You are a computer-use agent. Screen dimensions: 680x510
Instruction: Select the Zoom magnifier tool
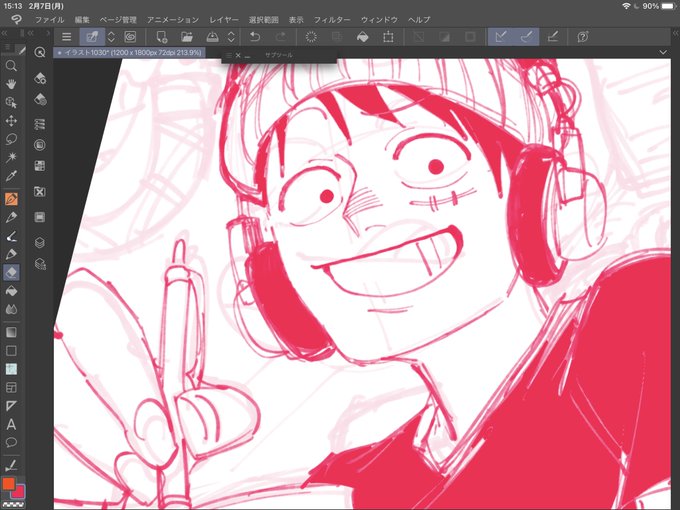[x=11, y=66]
